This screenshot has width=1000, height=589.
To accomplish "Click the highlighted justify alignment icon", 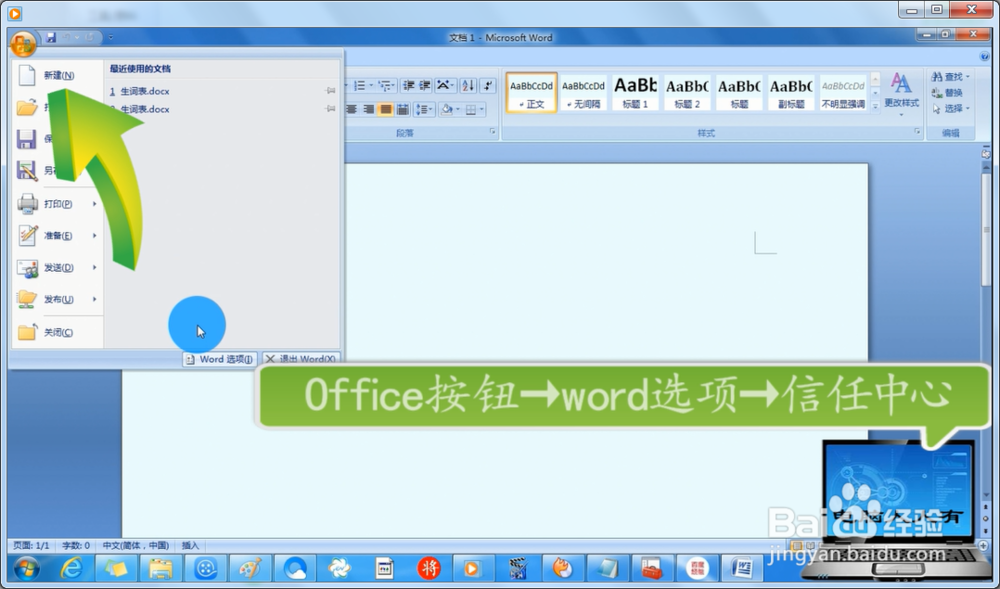I will click(385, 110).
